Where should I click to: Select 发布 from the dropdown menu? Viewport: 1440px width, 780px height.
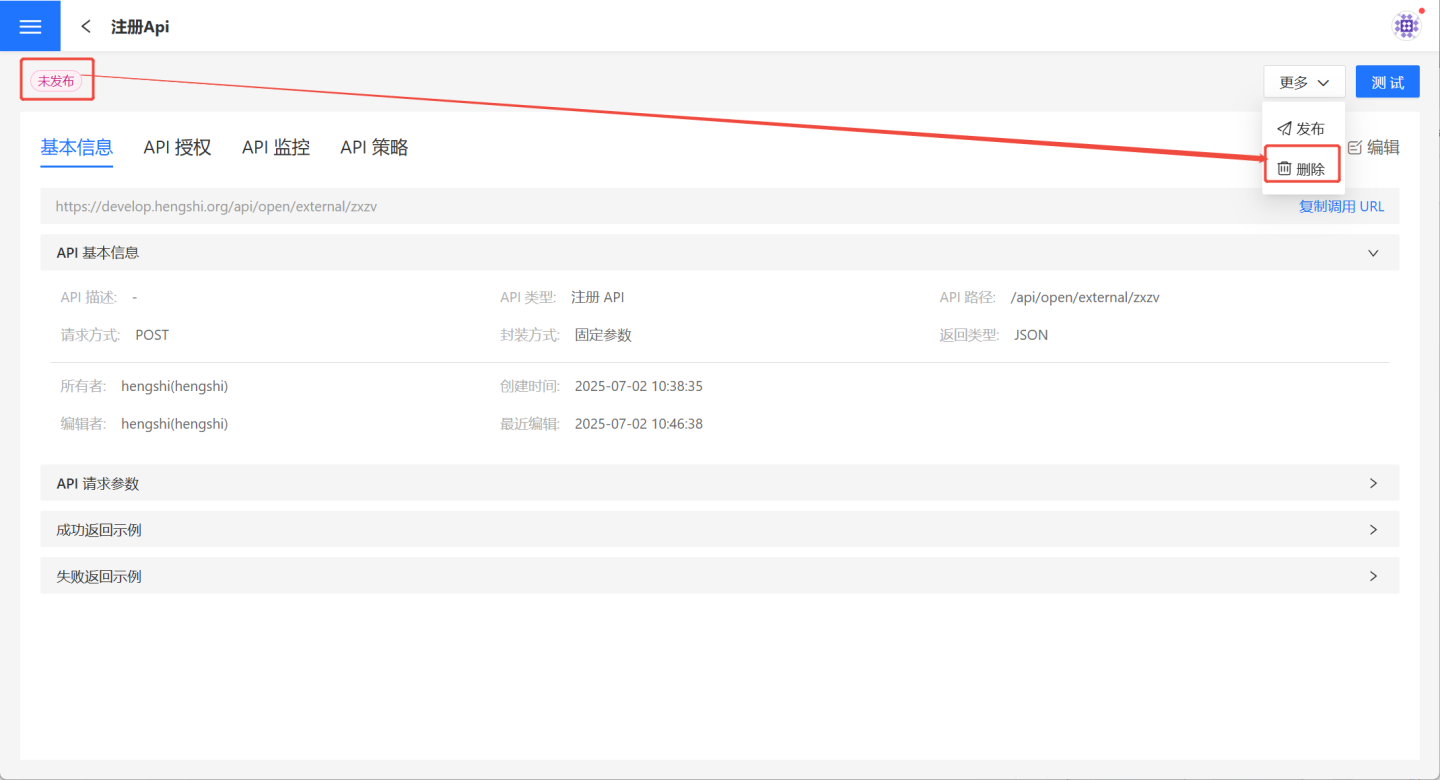pos(1310,129)
